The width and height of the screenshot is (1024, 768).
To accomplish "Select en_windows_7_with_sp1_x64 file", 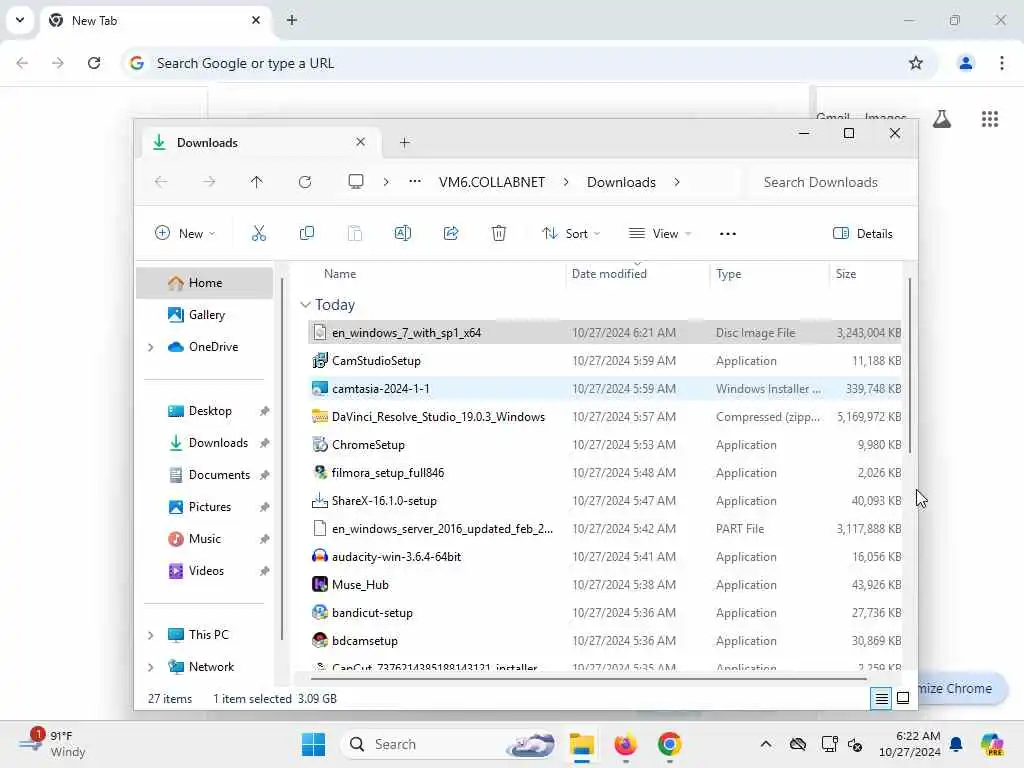I will tap(605, 333).
